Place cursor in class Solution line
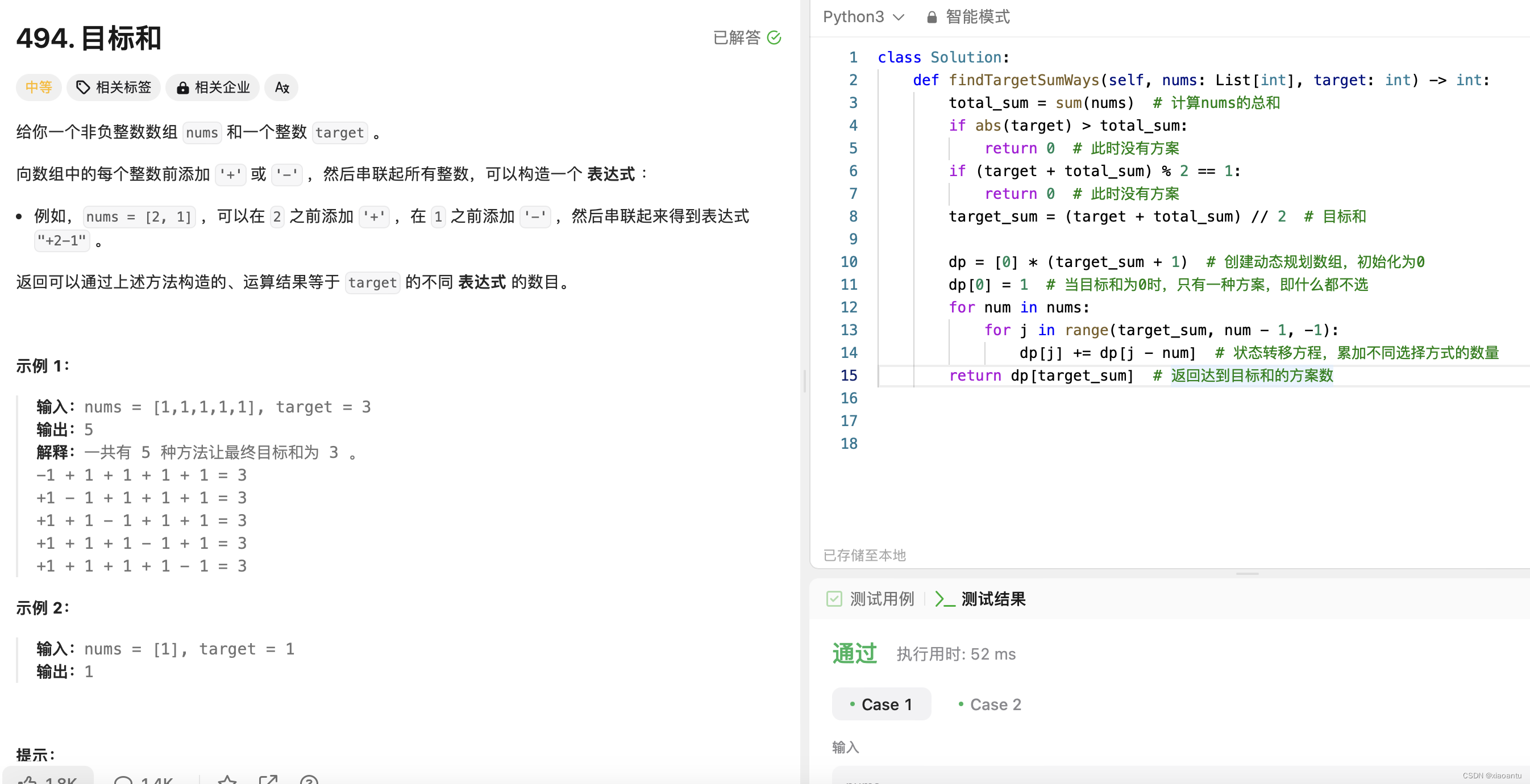Image resolution: width=1530 pixels, height=784 pixels. (x=943, y=57)
